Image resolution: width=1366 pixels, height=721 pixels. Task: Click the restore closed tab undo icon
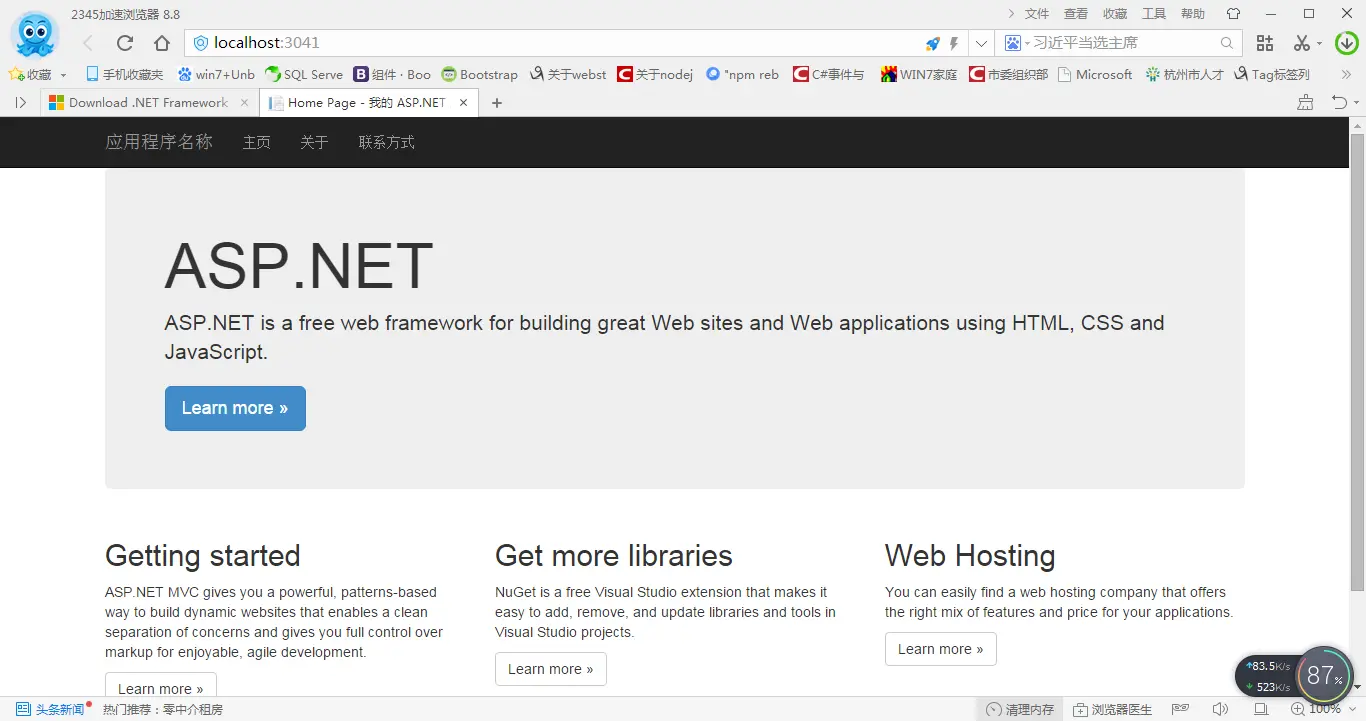pos(1340,102)
